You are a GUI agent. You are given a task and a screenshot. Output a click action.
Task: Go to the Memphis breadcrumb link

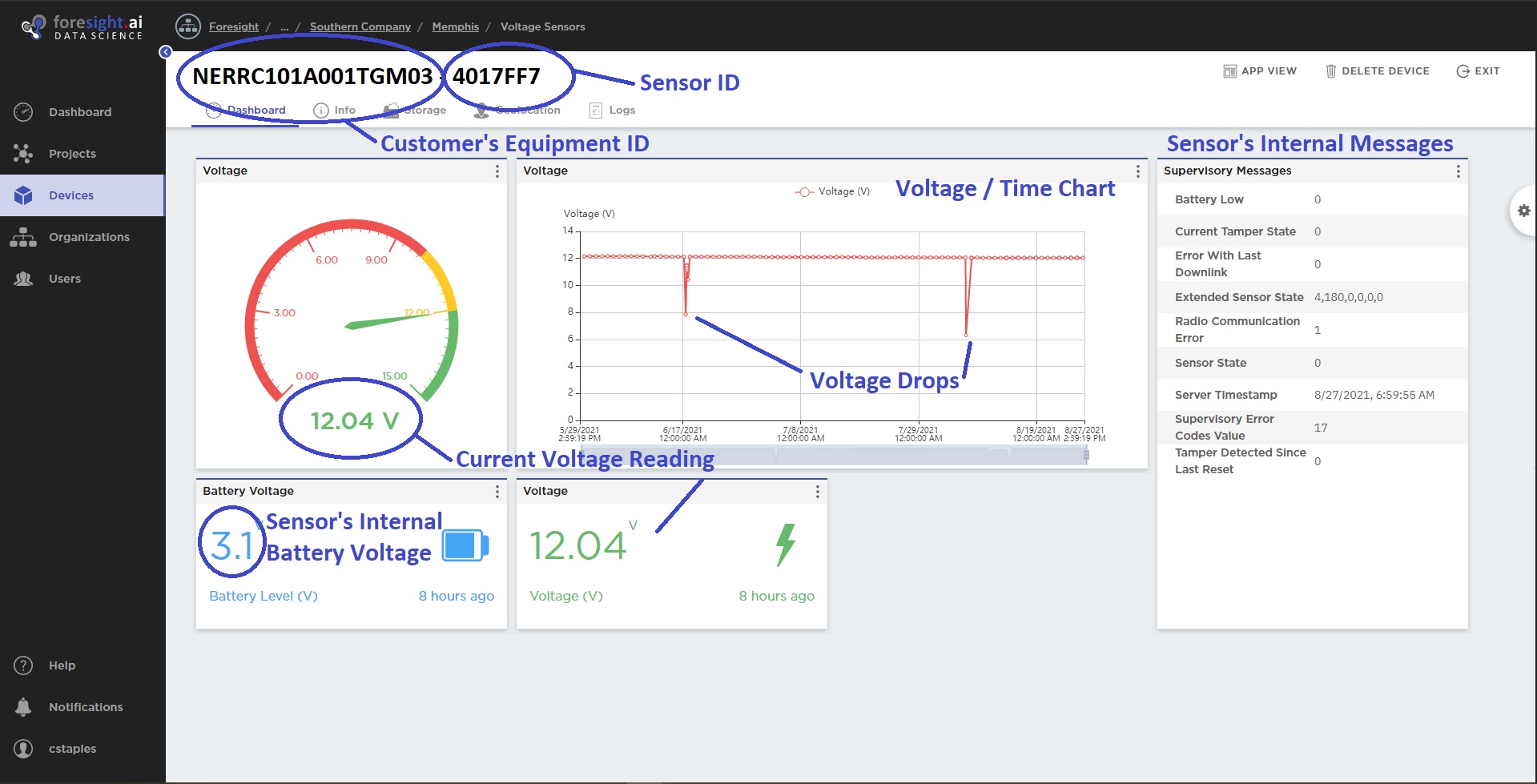tap(455, 26)
